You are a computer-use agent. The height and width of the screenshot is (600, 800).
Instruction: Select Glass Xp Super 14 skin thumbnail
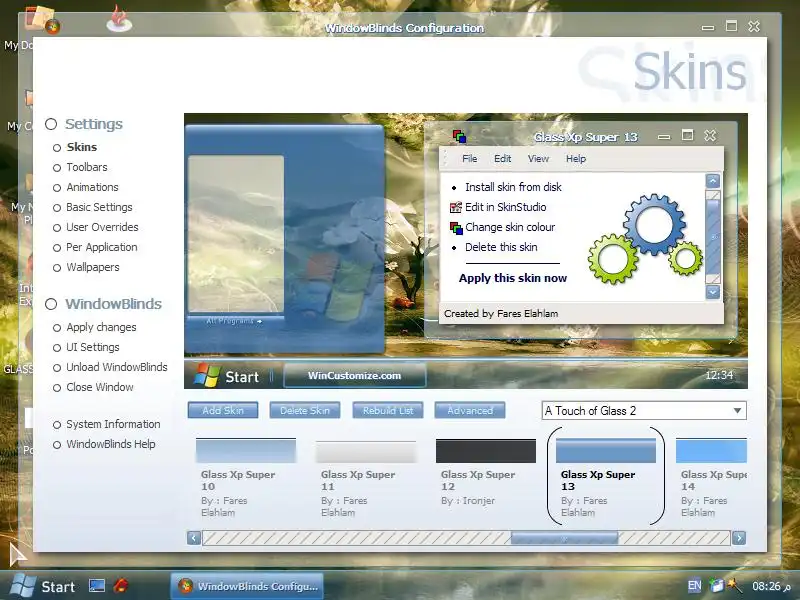coord(711,451)
